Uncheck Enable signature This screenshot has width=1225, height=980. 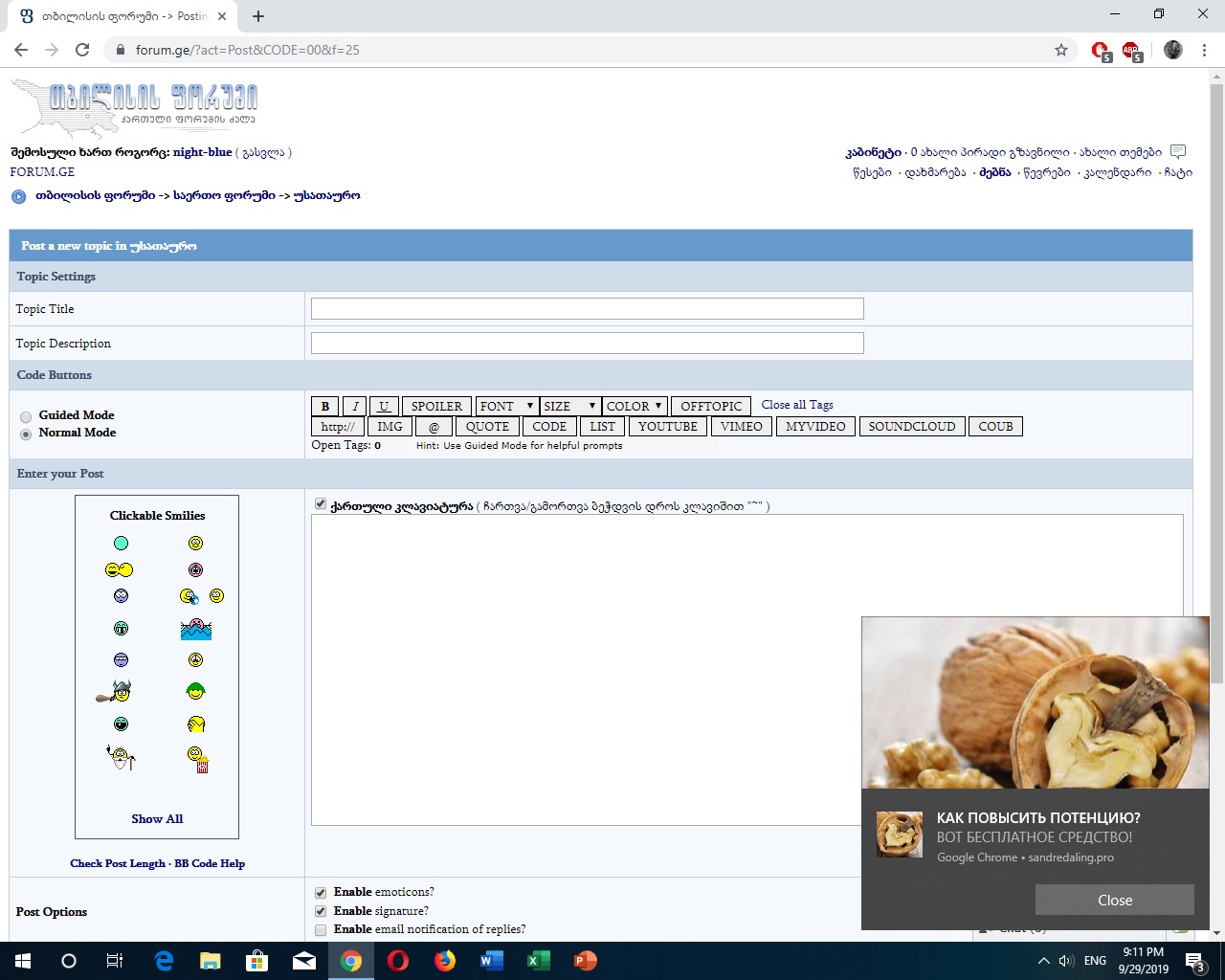click(x=321, y=912)
